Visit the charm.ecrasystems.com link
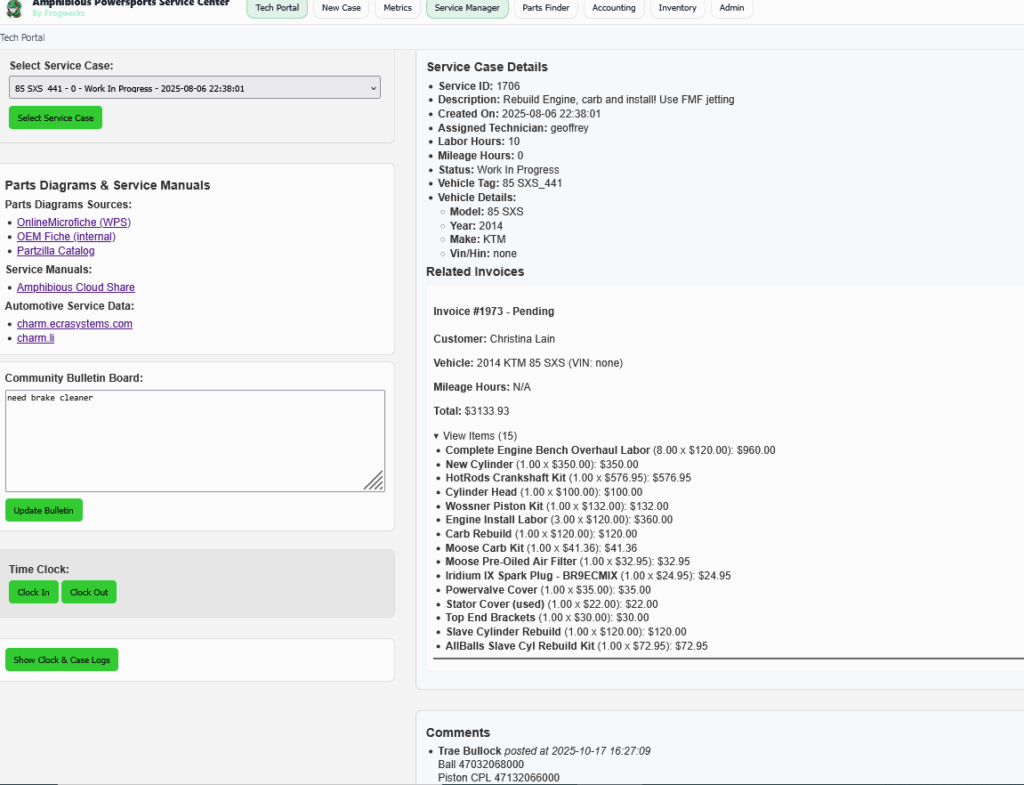 (75, 324)
